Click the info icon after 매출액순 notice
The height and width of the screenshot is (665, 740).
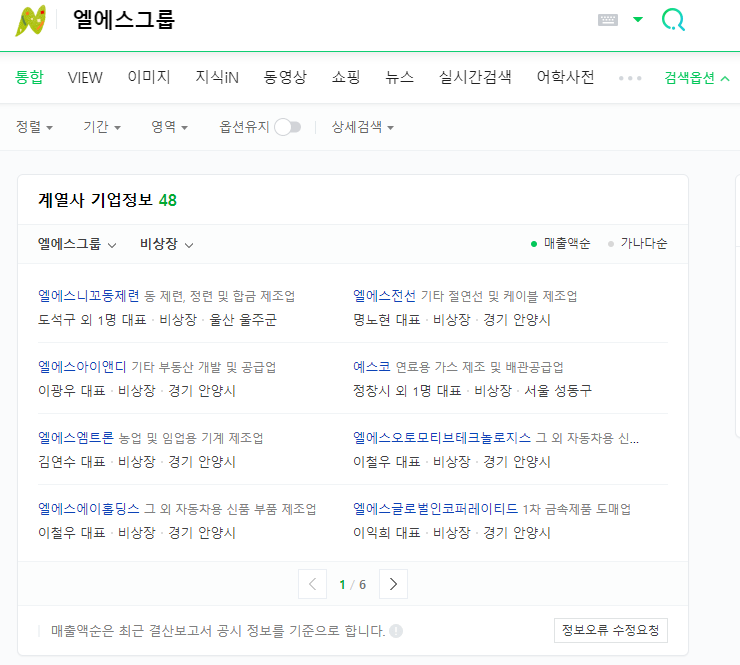[396, 631]
